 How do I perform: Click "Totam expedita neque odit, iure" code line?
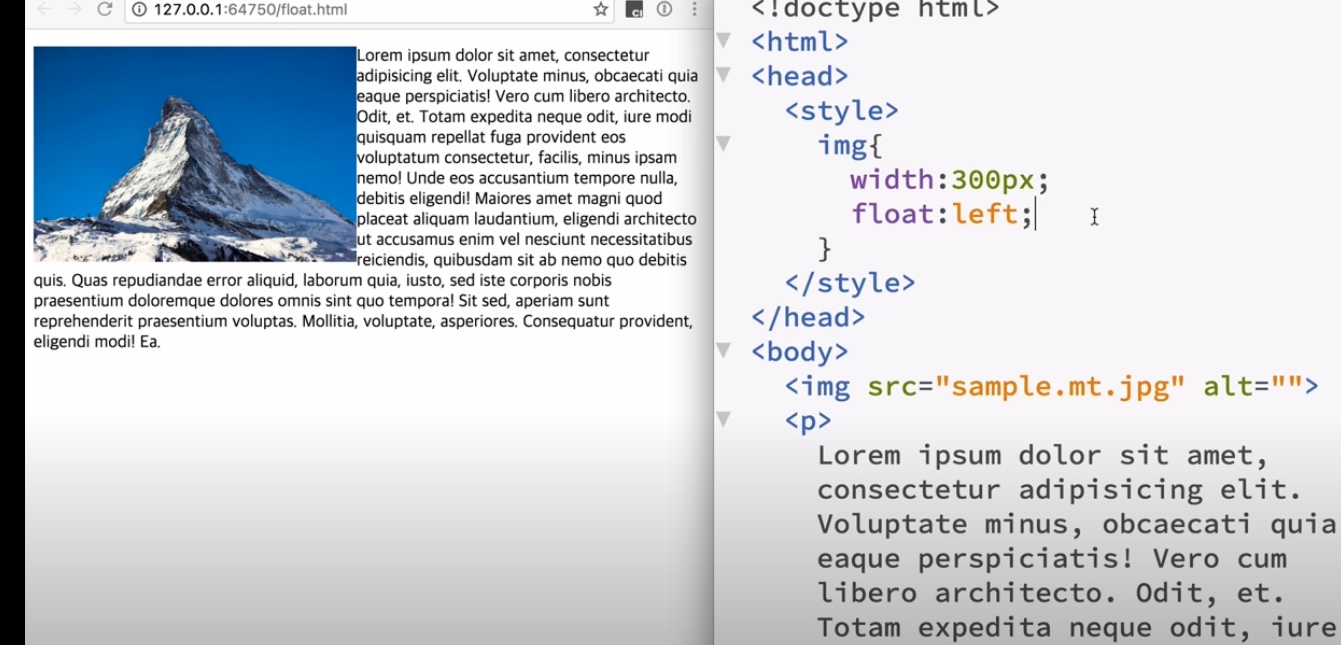point(1077,627)
